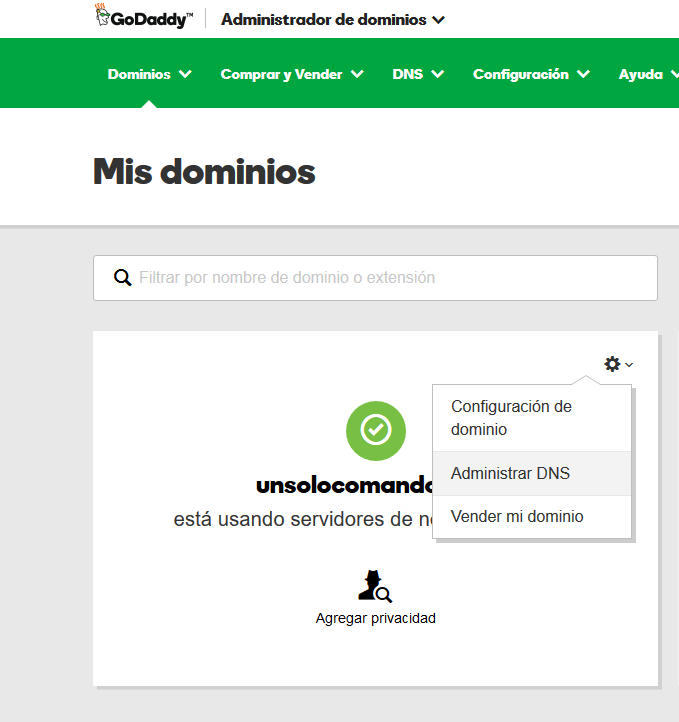Screen dimensions: 679x722
Task: Select Configuración de dominio from the gear menu
Action: click(532, 418)
